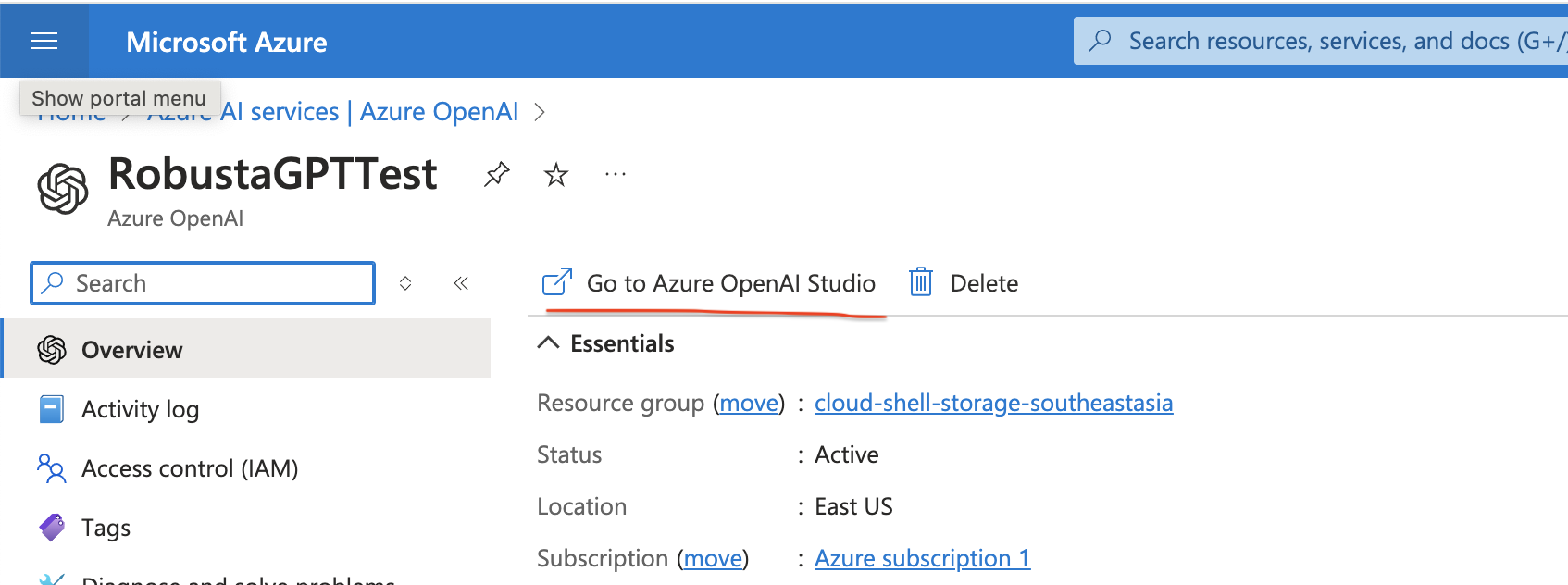Click the move link for Subscription

coord(713,558)
